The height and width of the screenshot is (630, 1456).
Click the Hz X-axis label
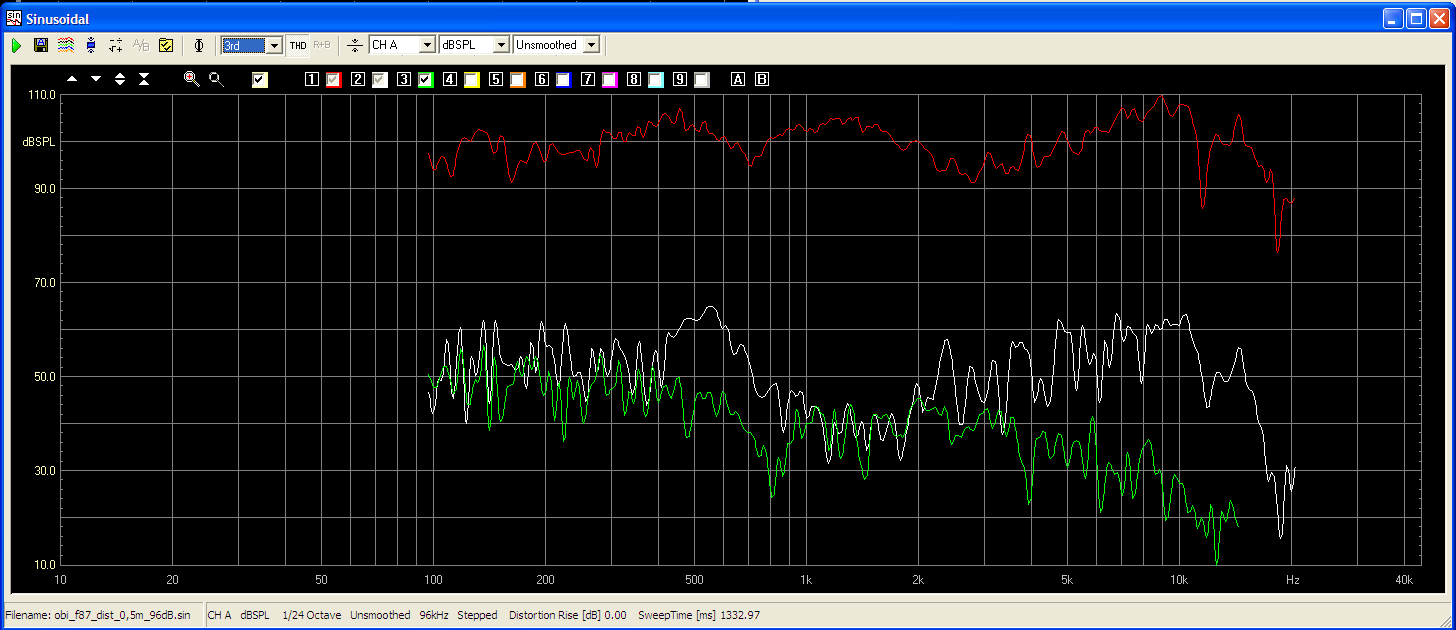point(1292,580)
